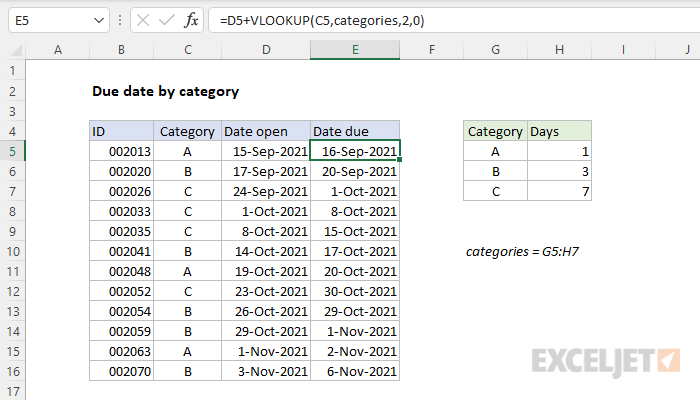
Task: Select cell with ID 002033
Action: point(121,211)
